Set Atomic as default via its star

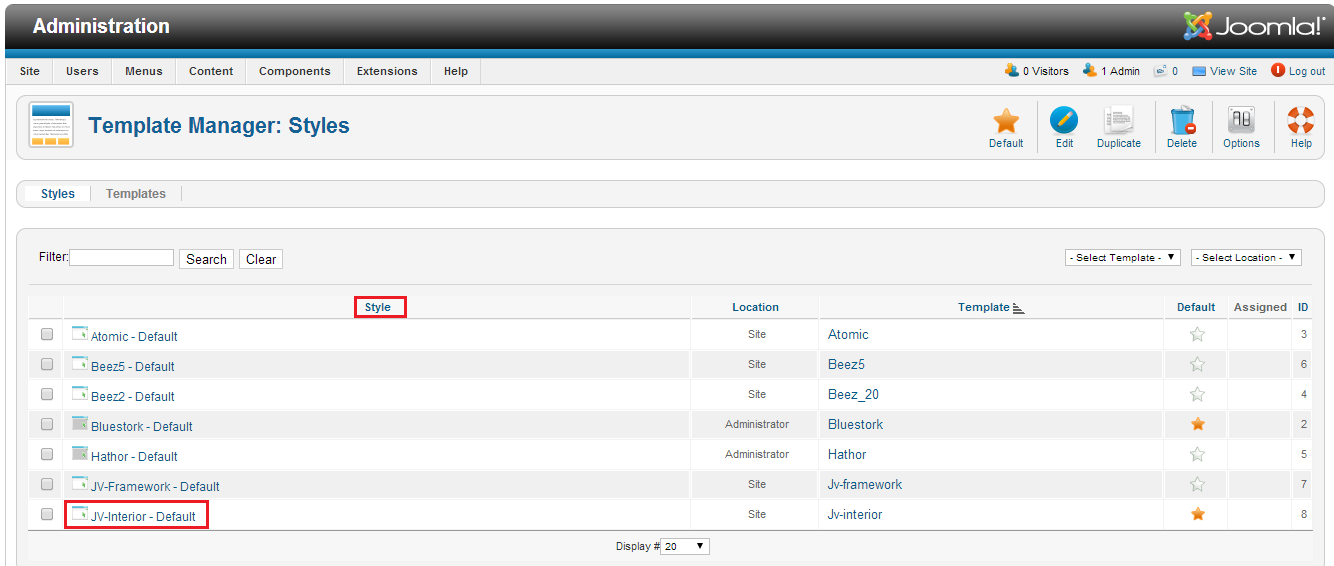tap(1197, 335)
